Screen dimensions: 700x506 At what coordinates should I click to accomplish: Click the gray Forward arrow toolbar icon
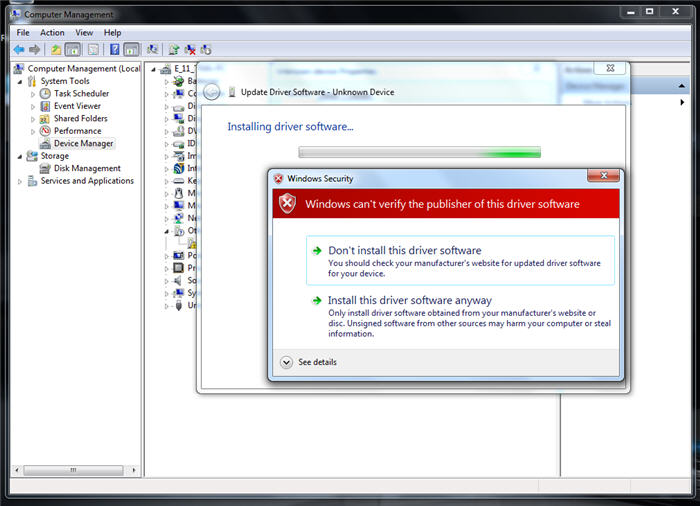click(34, 50)
